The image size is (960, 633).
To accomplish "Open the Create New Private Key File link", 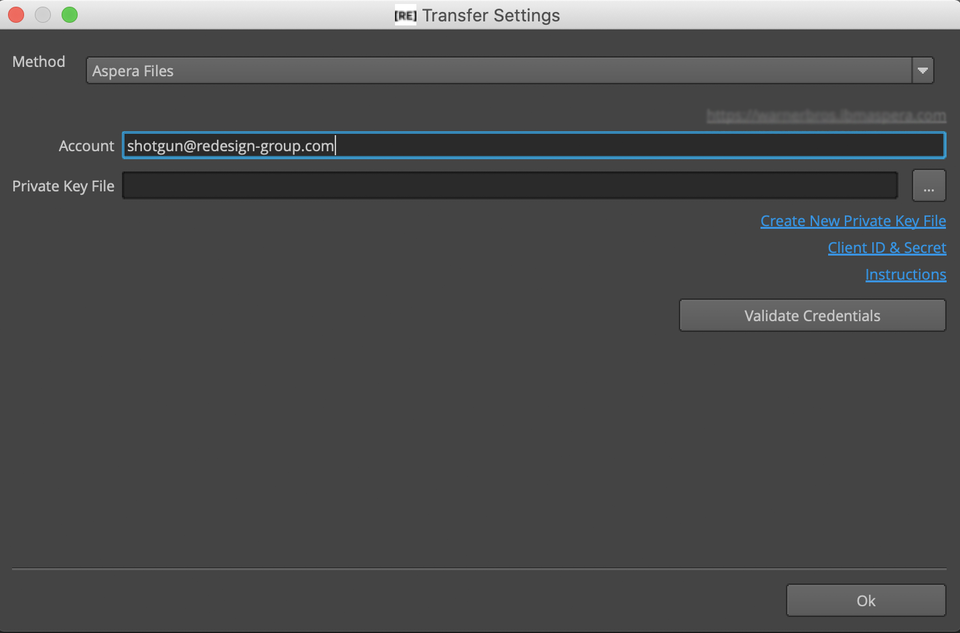I will coord(853,221).
